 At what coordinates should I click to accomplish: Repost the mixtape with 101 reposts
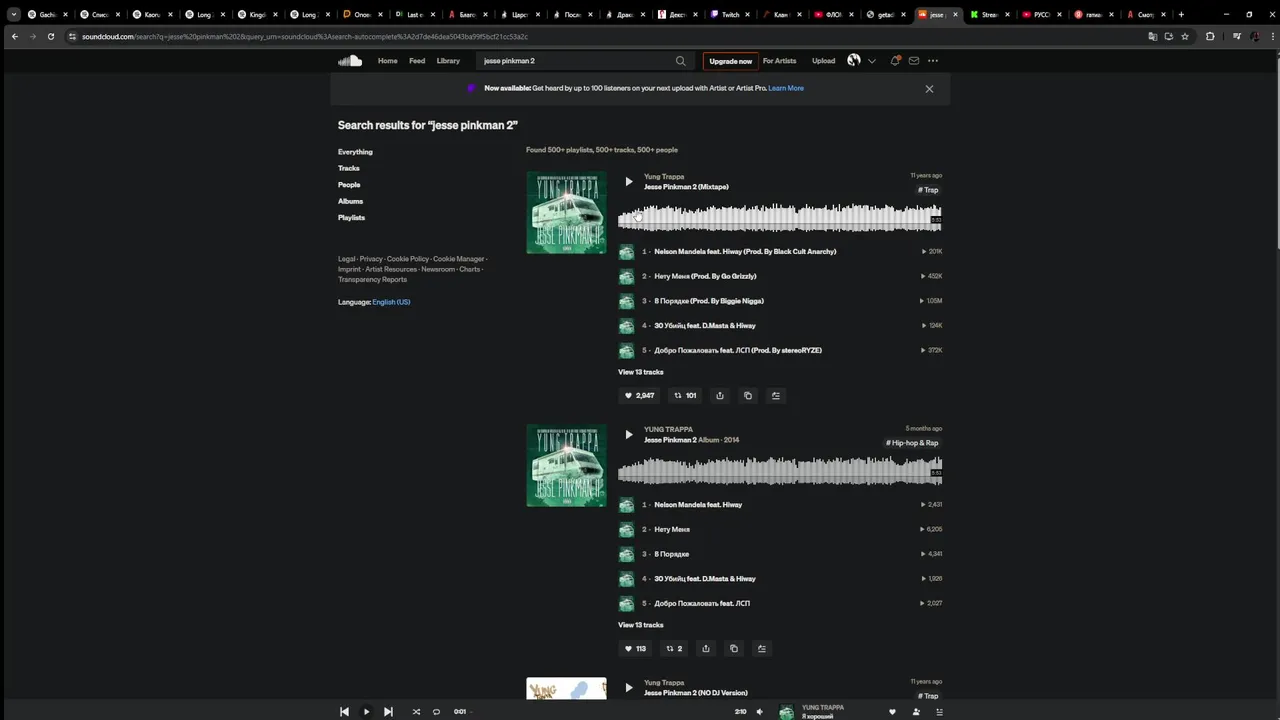tap(685, 396)
